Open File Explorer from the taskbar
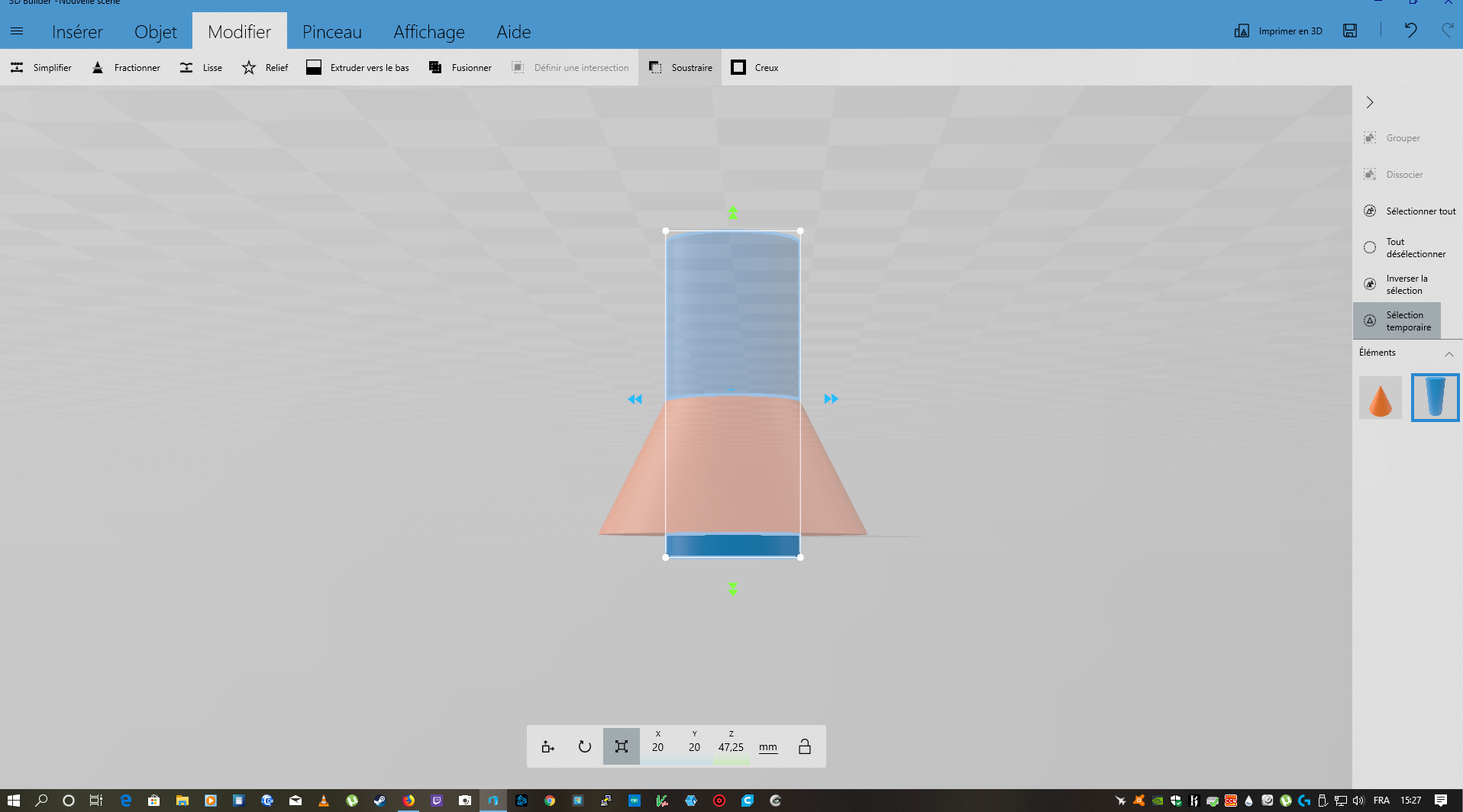 [x=182, y=801]
